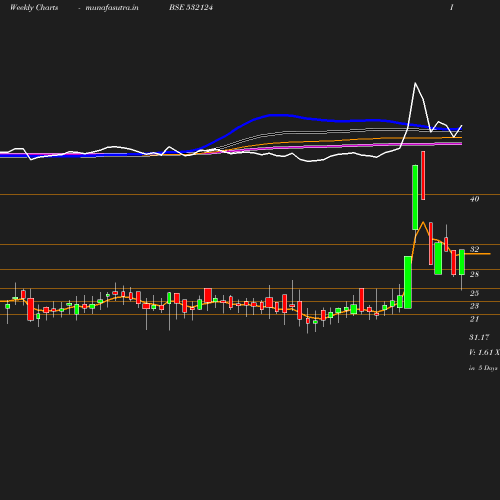The width and height of the screenshot is (500, 500).
Task: Click the 'in 5 Days' text
Action: pyautogui.click(x=483, y=368)
